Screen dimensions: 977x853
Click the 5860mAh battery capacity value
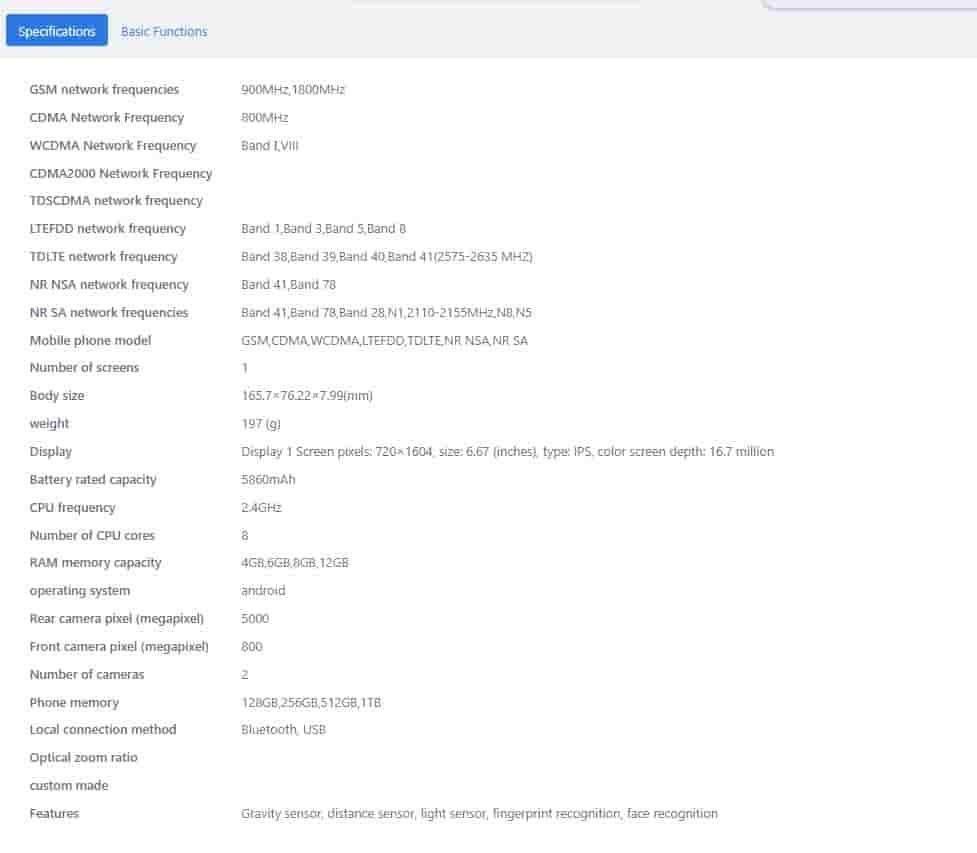point(268,480)
